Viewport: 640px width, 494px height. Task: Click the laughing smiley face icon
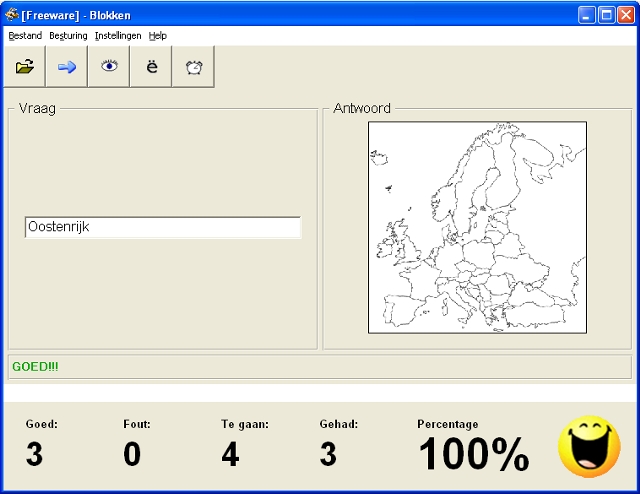(589, 446)
